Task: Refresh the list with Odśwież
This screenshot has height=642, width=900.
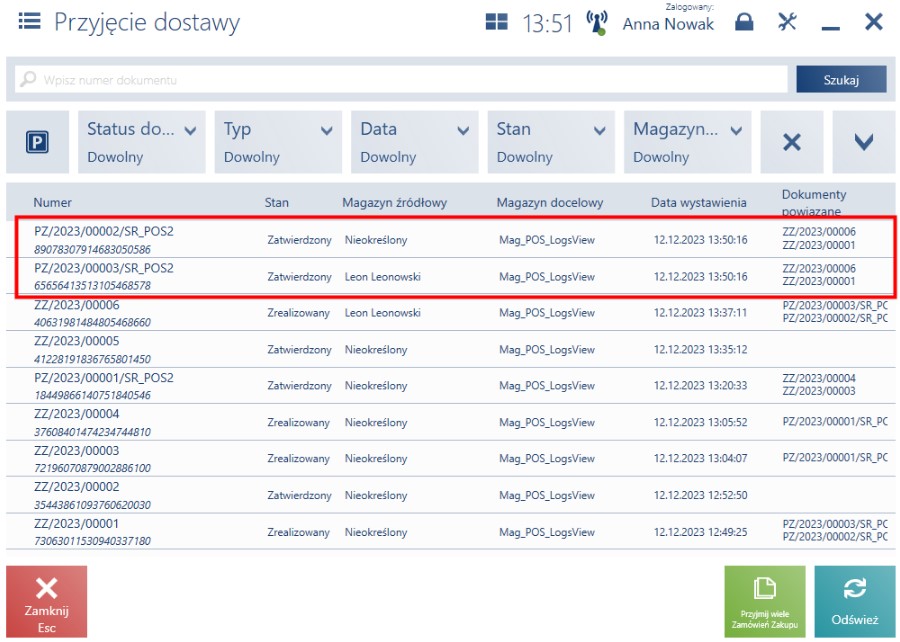Action: point(855,601)
